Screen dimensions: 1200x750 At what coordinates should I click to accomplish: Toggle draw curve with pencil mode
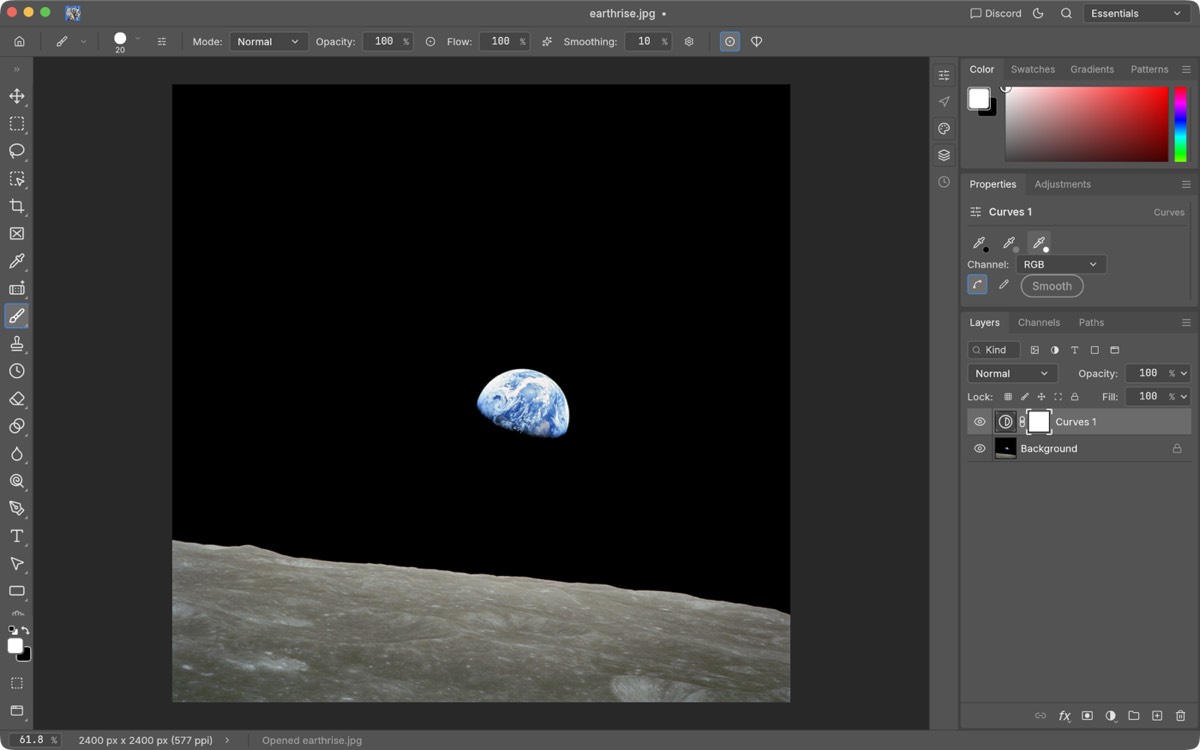pyautogui.click(x=1004, y=285)
